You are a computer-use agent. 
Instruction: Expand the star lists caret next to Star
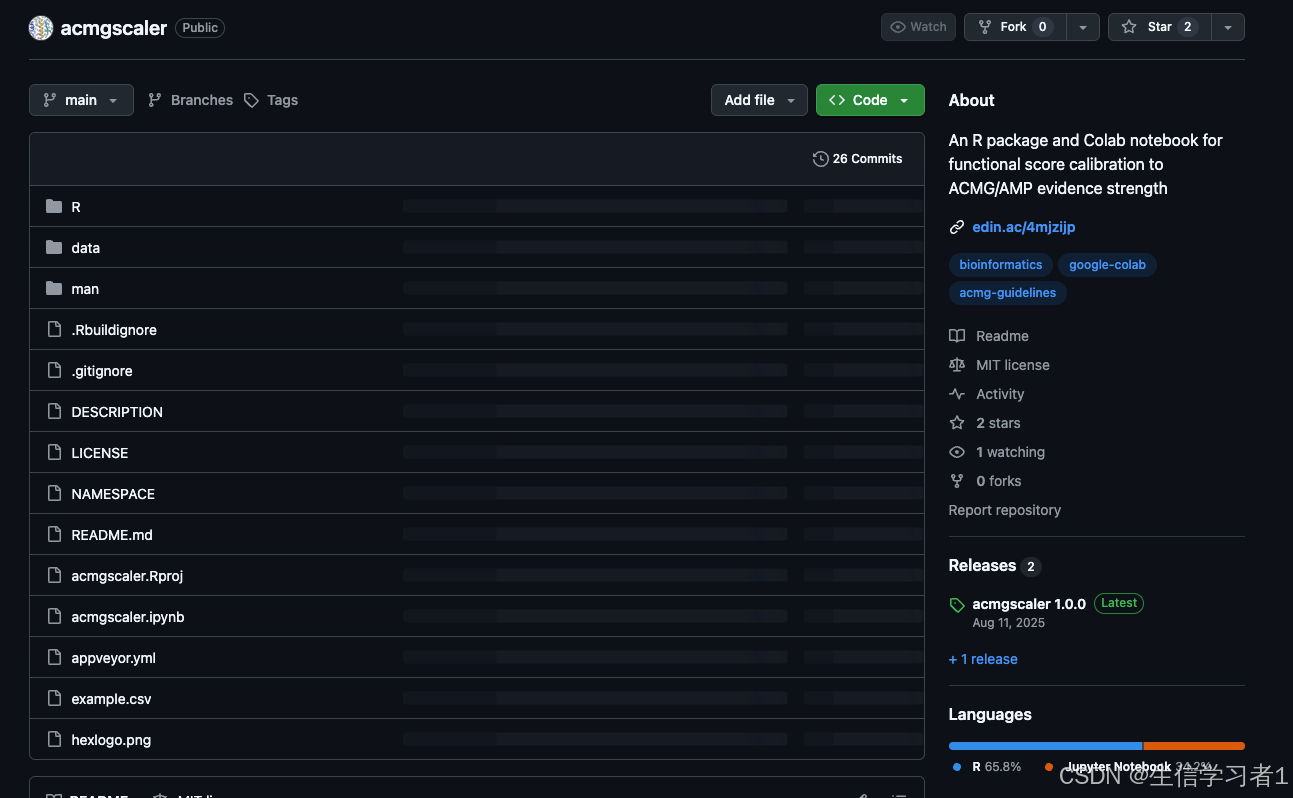[1228, 27]
